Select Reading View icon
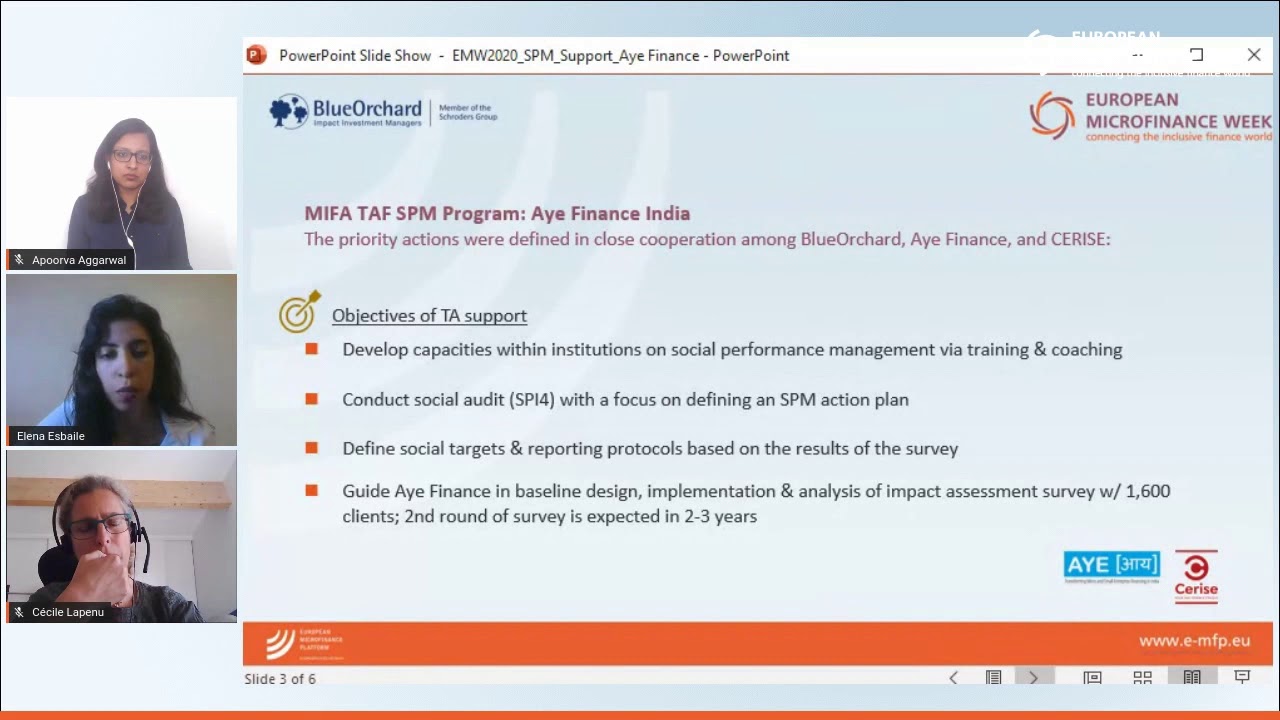 [1192, 678]
